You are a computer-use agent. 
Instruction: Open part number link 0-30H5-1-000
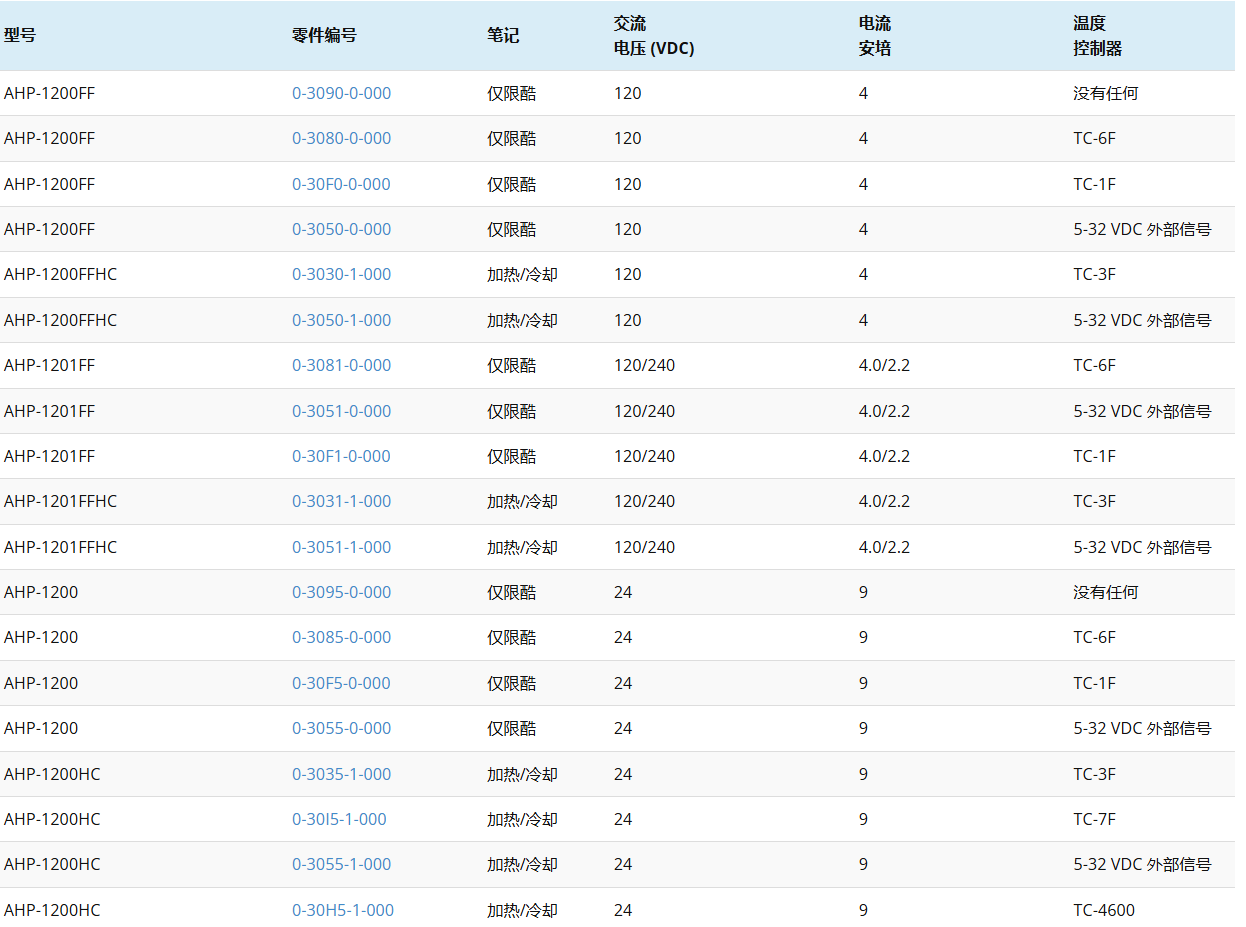(343, 910)
